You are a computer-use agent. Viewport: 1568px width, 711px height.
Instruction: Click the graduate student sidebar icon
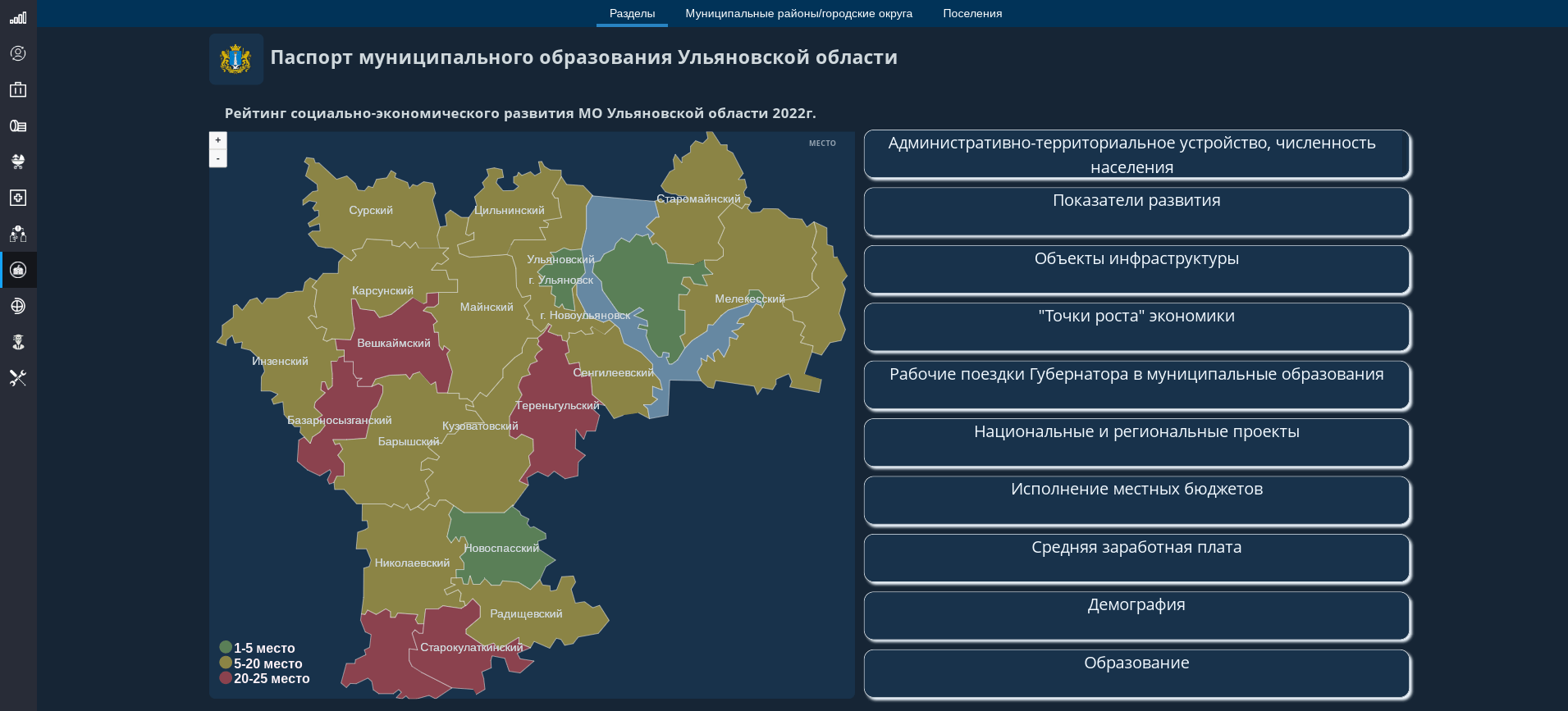pyautogui.click(x=18, y=342)
